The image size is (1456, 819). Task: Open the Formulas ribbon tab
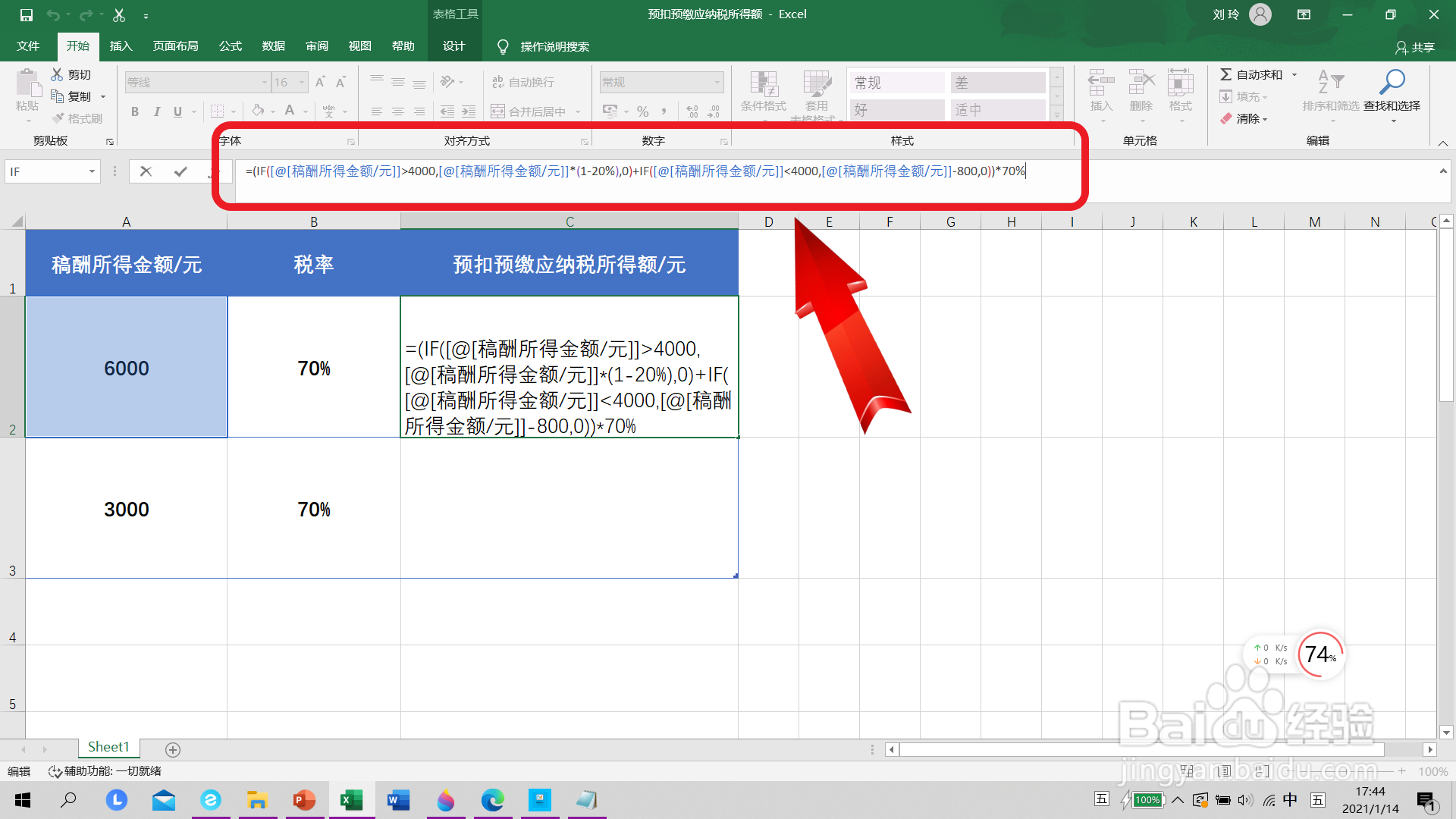point(230,46)
